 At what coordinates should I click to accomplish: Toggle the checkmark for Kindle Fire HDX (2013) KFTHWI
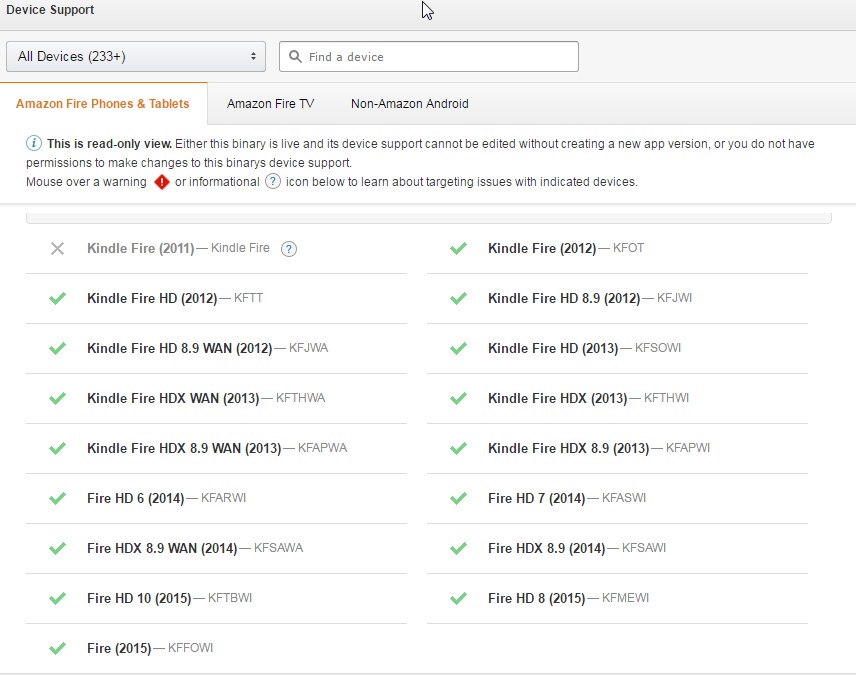(x=459, y=398)
